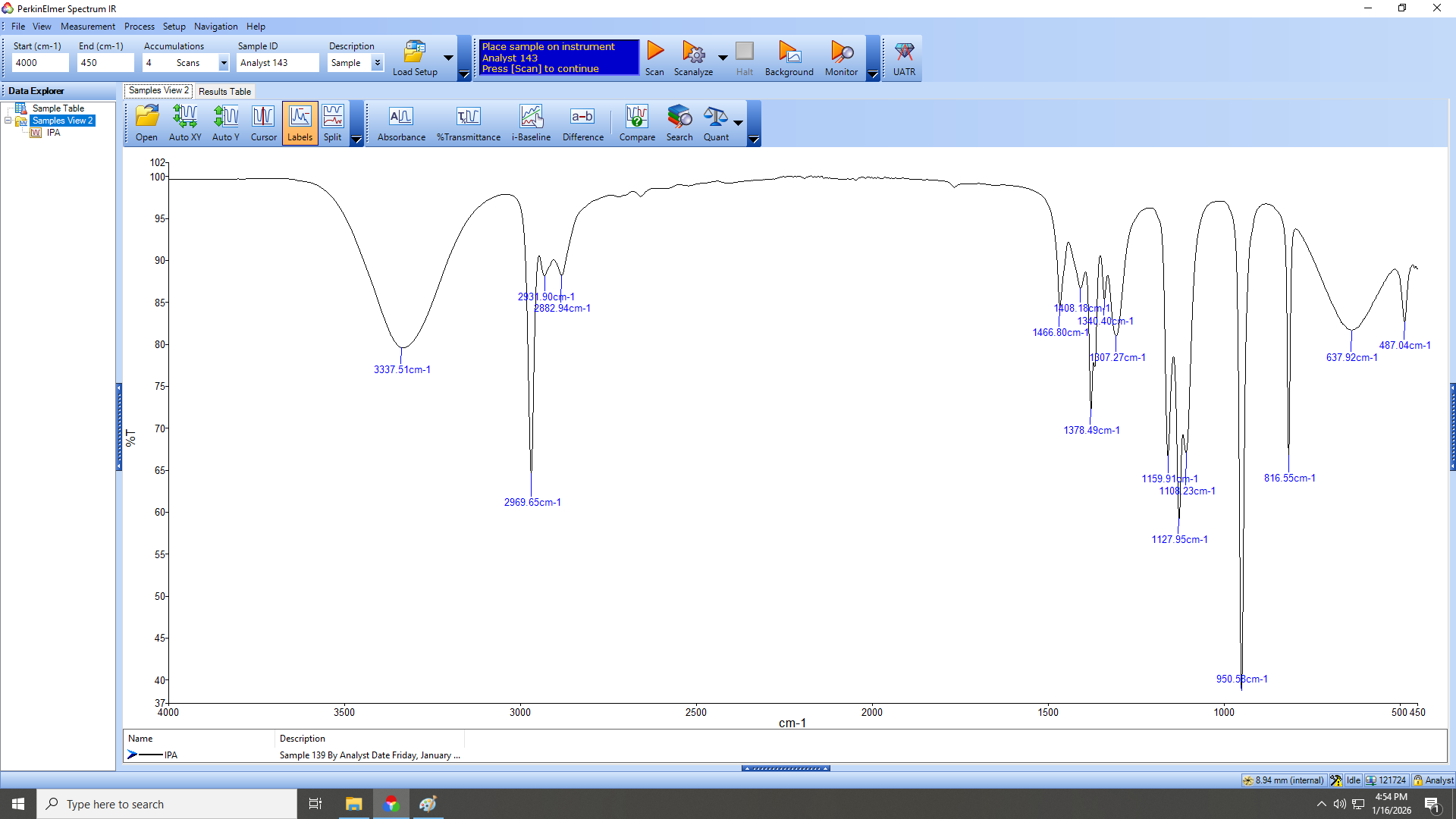Select IPA spectrum in Data Explorer
The image size is (1456, 819).
pos(53,133)
